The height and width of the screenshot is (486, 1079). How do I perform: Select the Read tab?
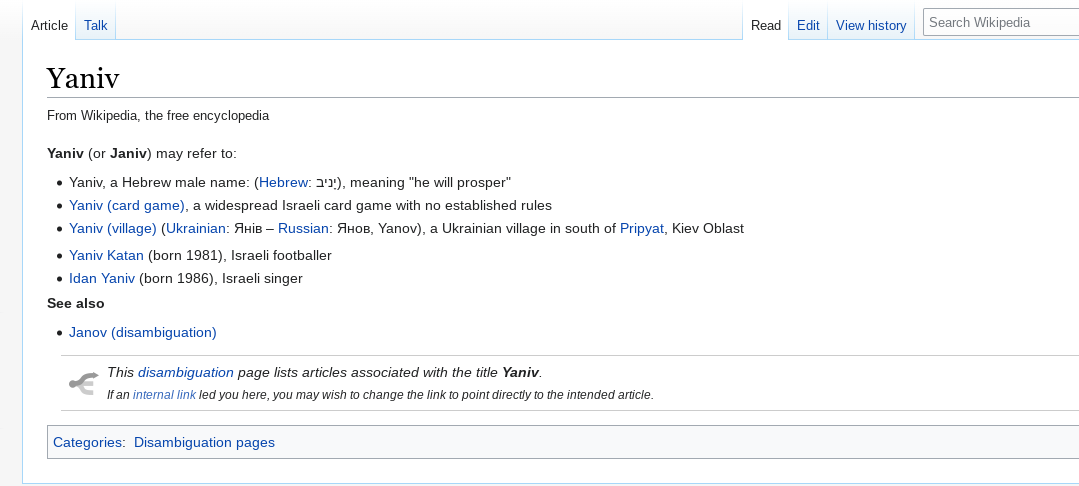tap(765, 25)
